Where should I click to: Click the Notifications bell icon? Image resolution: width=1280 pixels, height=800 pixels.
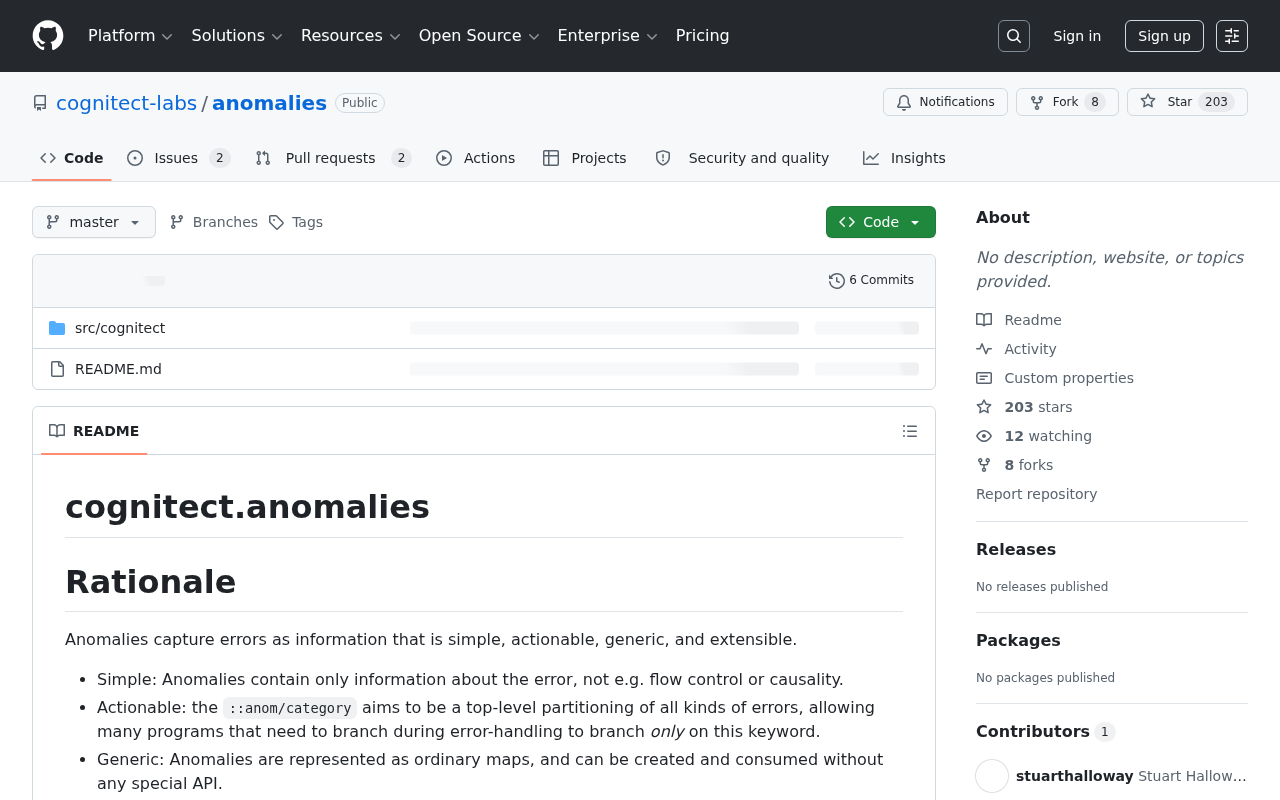(x=904, y=102)
